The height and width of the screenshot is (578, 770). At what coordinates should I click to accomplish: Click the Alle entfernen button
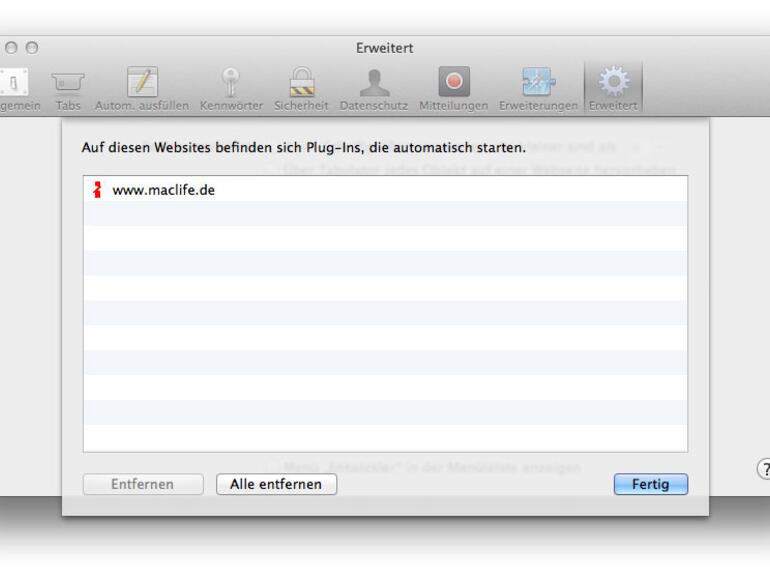(276, 484)
